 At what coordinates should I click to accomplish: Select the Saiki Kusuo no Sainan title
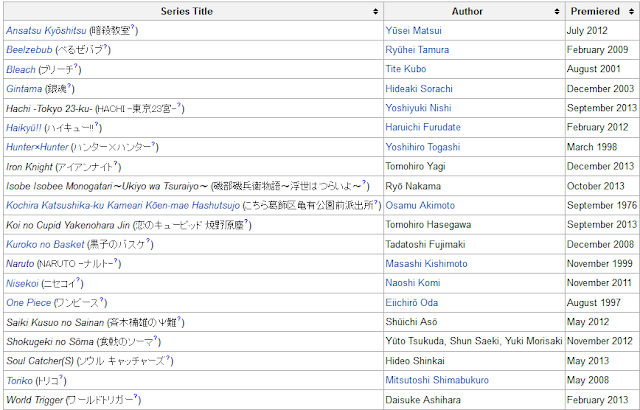point(55,323)
